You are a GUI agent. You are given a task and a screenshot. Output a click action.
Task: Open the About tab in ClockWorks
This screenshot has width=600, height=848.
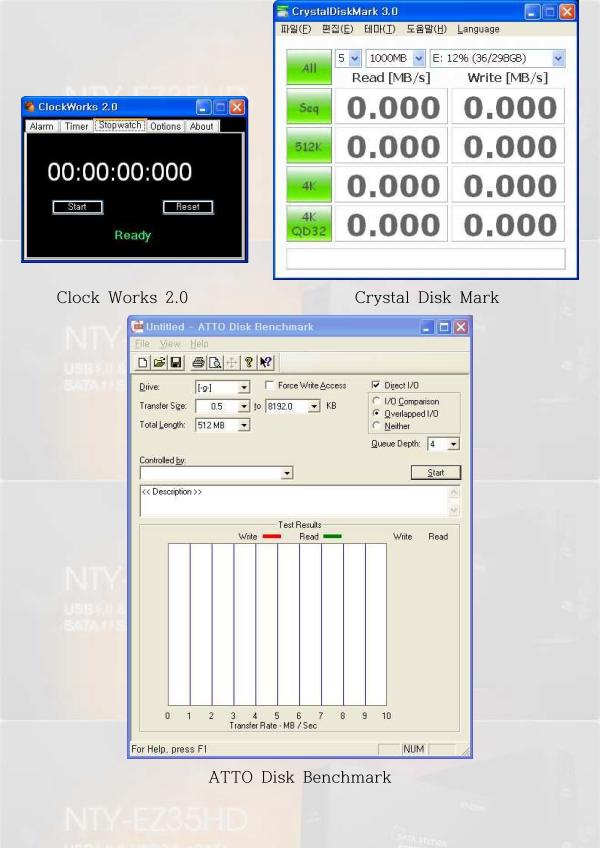coord(201,126)
